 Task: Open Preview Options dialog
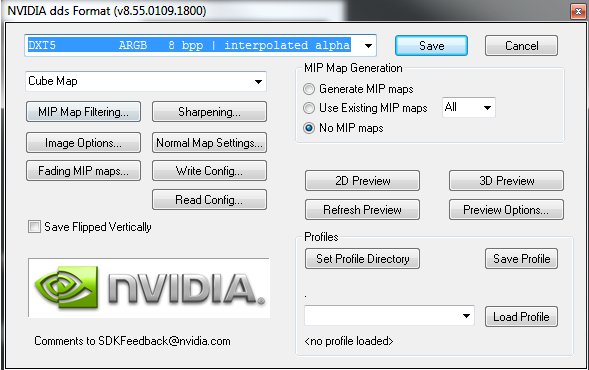point(506,210)
